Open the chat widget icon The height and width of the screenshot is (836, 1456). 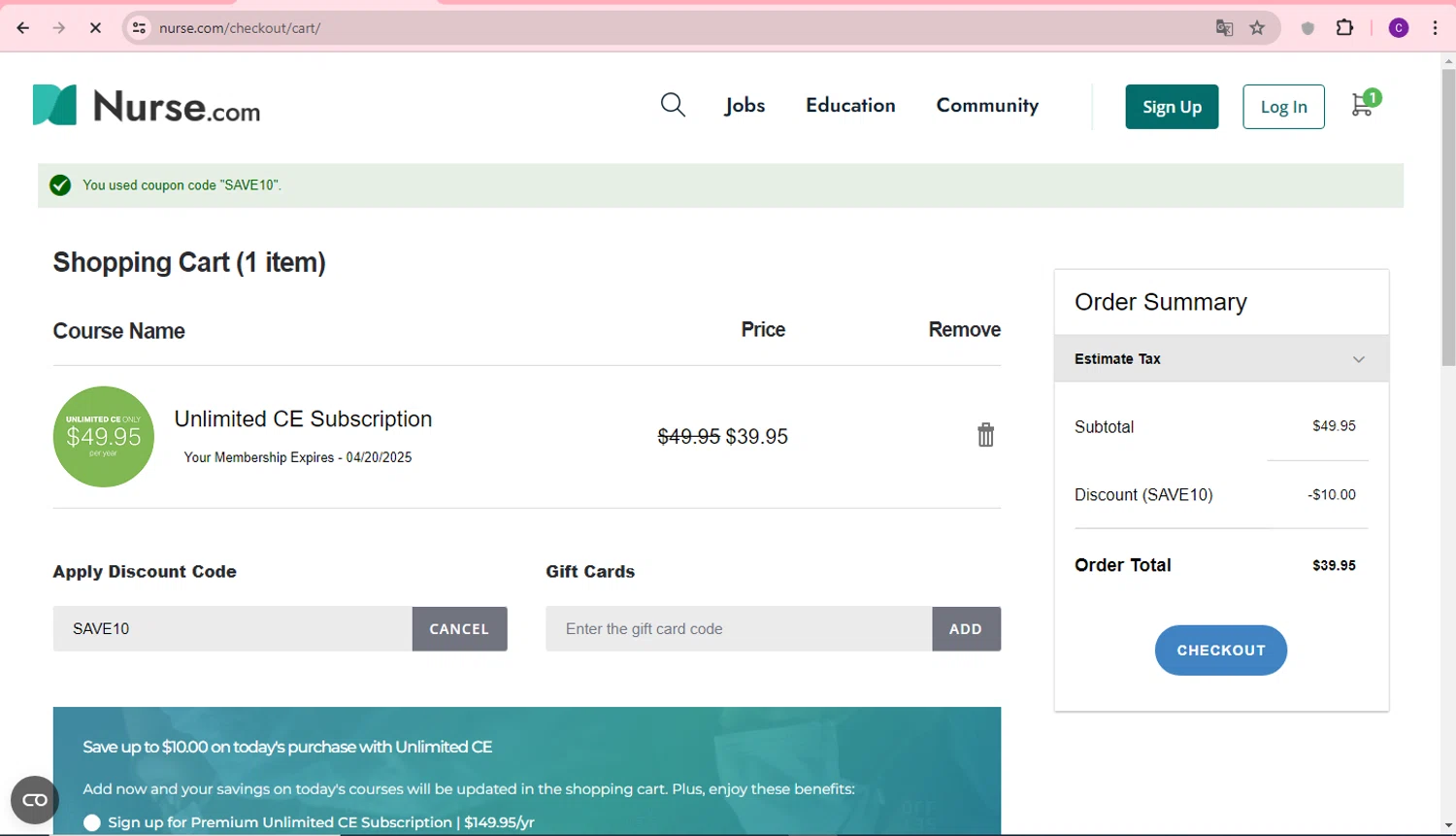pyautogui.click(x=35, y=800)
